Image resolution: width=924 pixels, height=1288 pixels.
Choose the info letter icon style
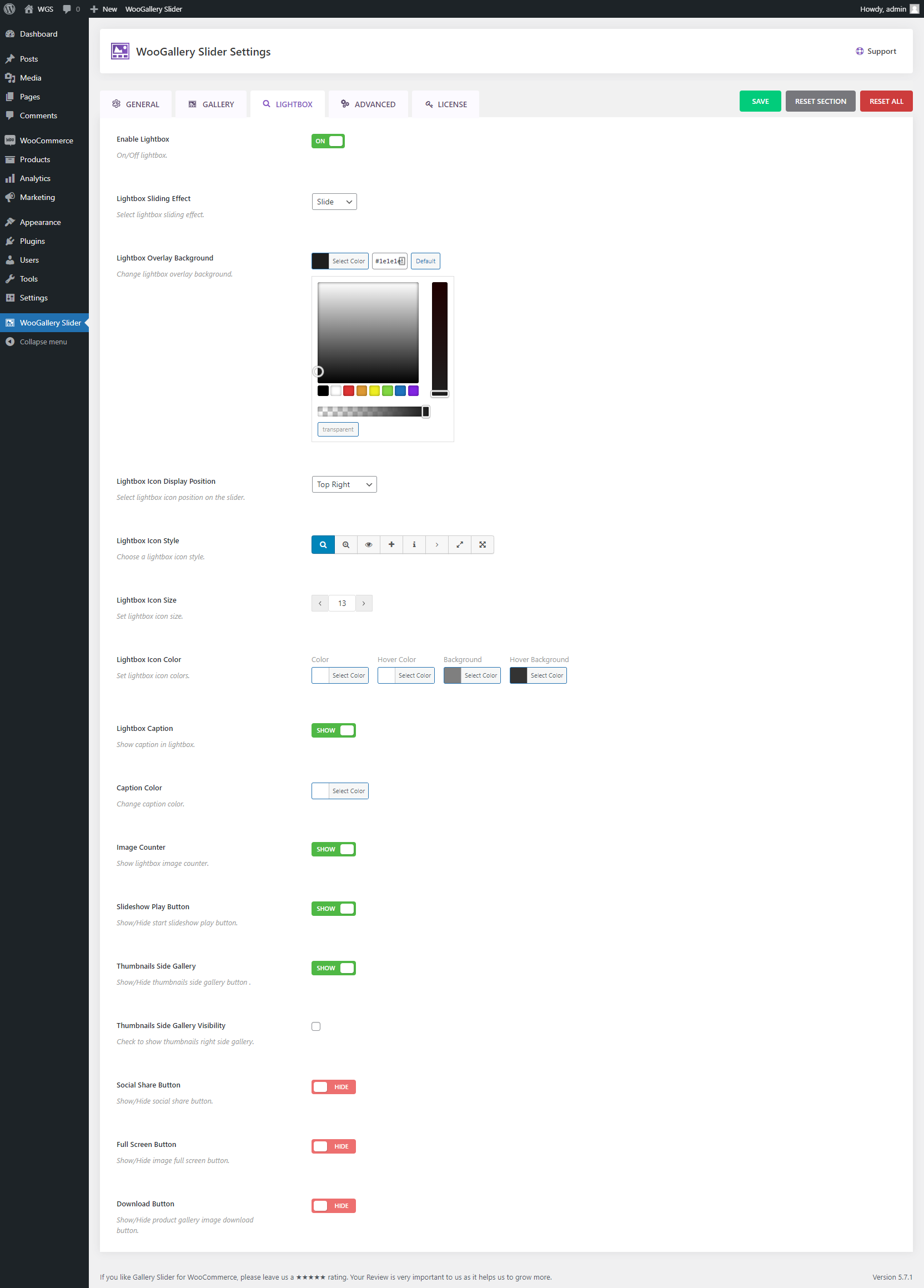(x=414, y=545)
